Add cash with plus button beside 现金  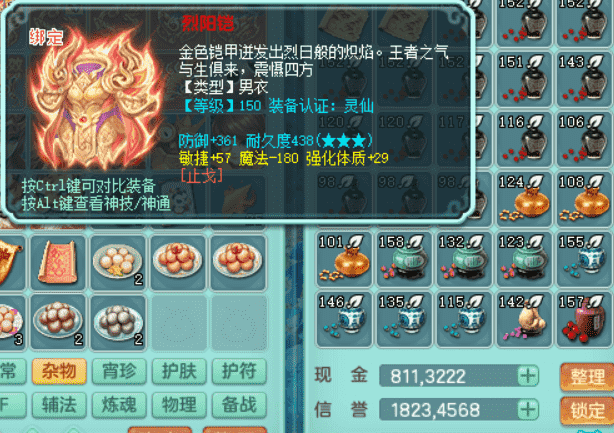click(x=527, y=376)
